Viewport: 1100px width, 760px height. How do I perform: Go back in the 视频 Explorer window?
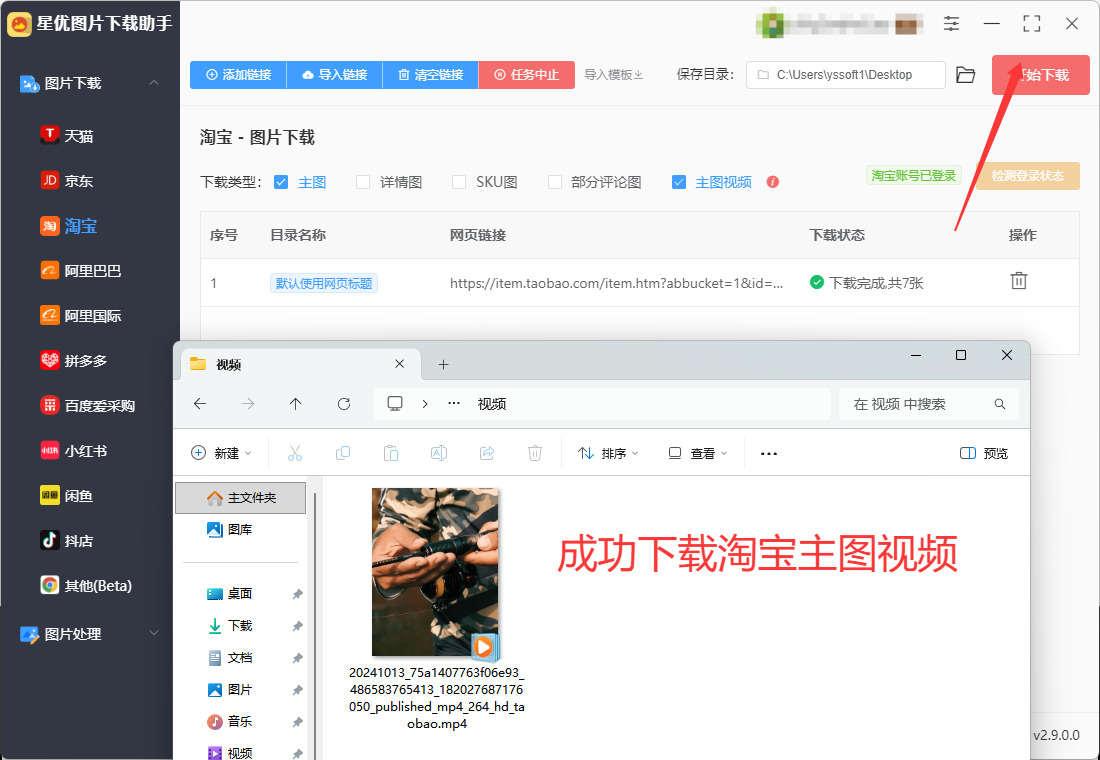click(200, 404)
